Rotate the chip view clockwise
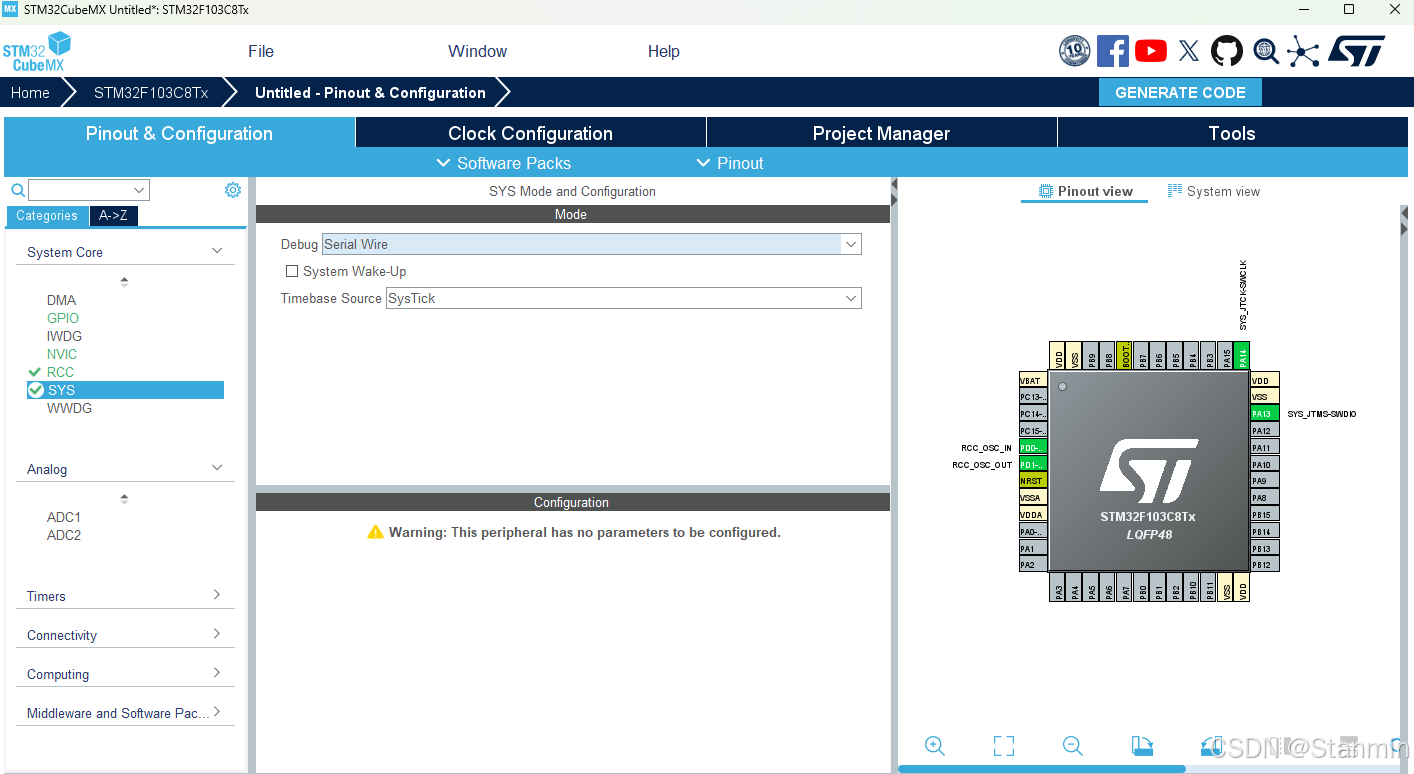Image resolution: width=1414 pixels, height=774 pixels. 1142,745
